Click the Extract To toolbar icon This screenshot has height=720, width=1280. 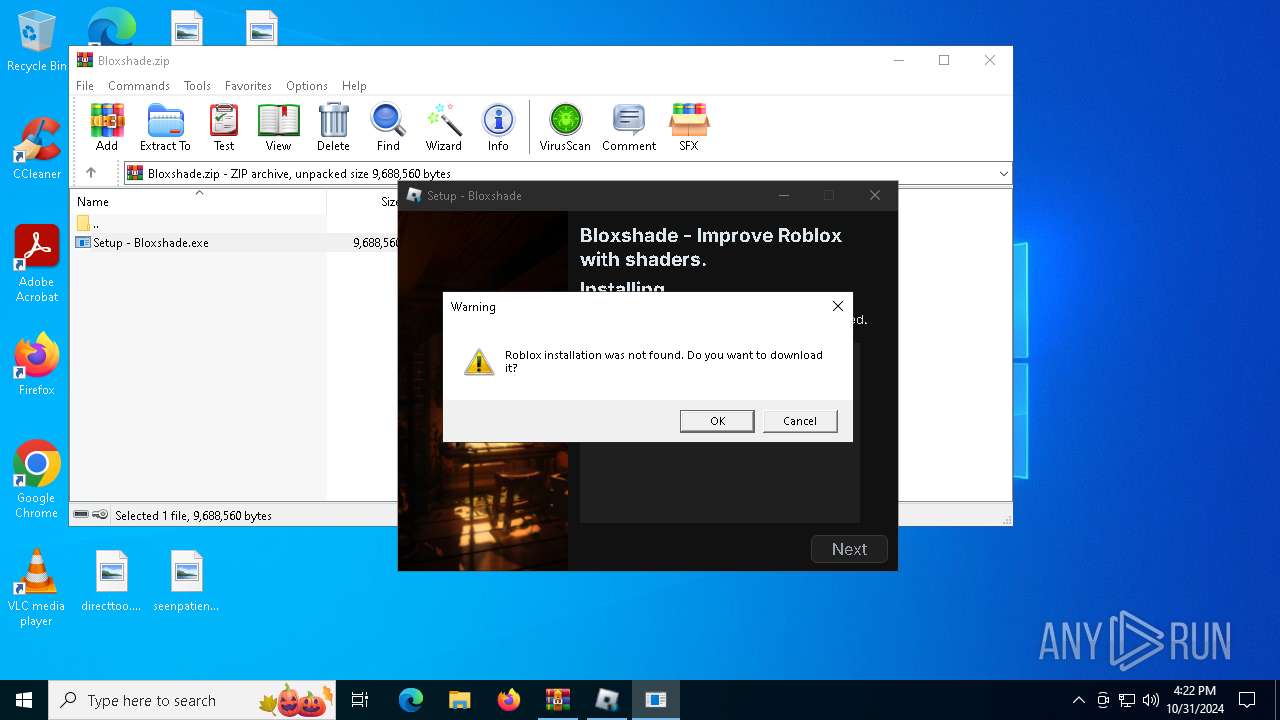click(x=165, y=127)
